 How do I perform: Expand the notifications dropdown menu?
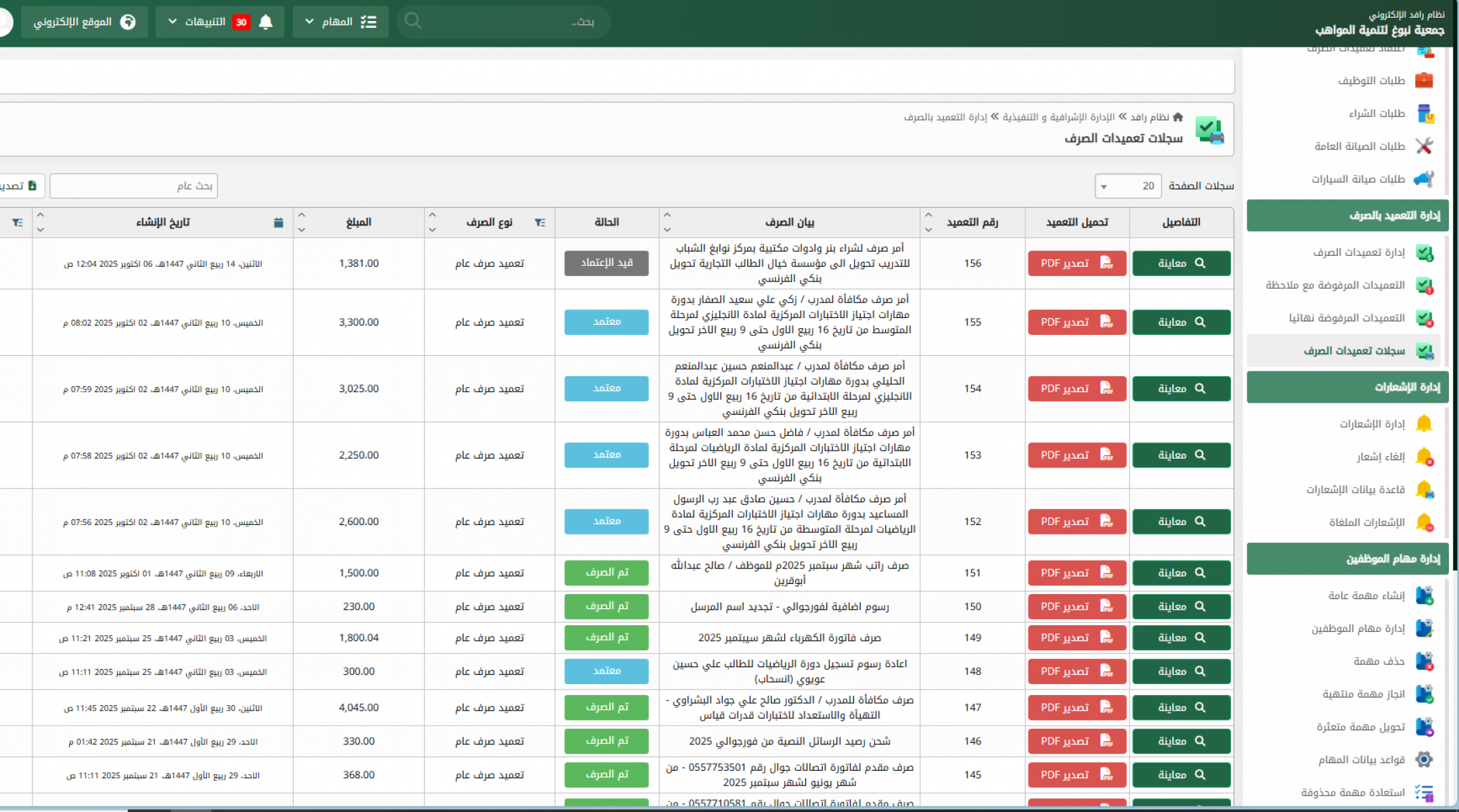[173, 22]
